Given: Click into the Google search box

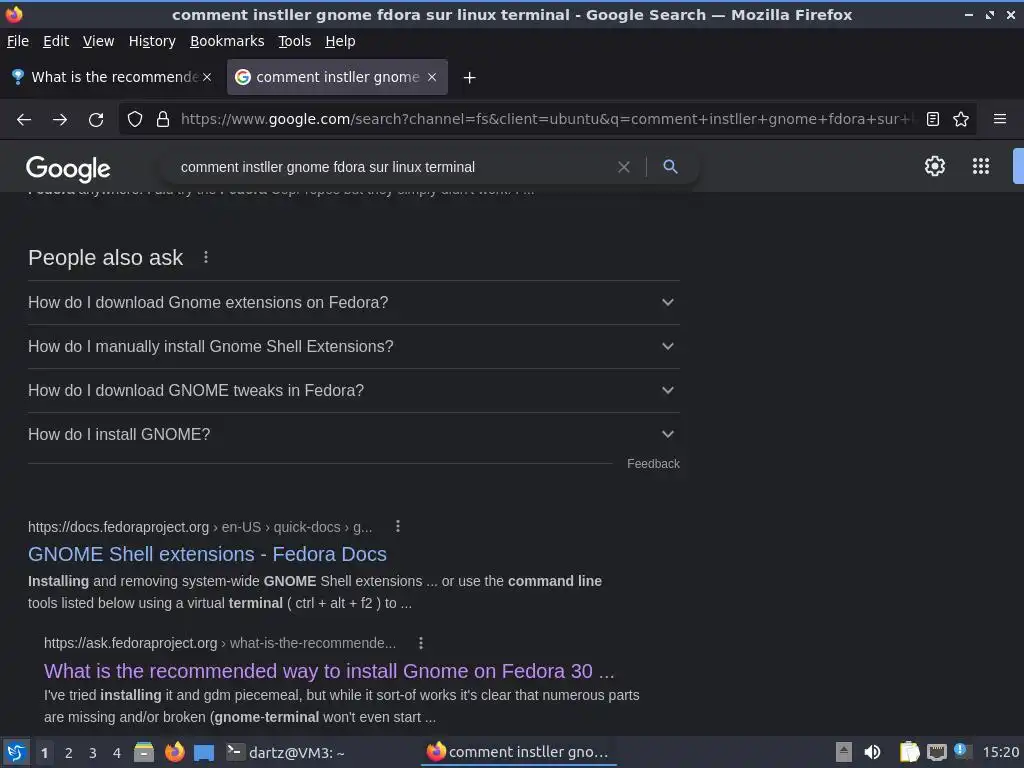Looking at the screenshot, I should pyautogui.click(x=392, y=167).
